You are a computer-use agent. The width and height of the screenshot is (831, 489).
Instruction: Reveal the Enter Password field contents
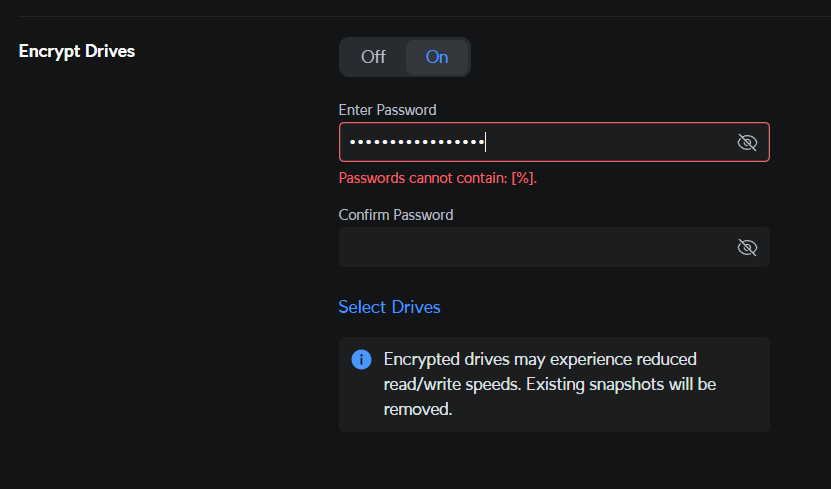point(747,143)
